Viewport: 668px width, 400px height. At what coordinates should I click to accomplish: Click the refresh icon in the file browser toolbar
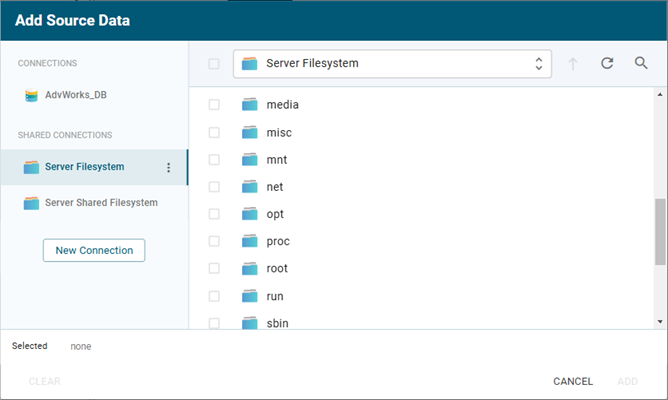tap(607, 64)
